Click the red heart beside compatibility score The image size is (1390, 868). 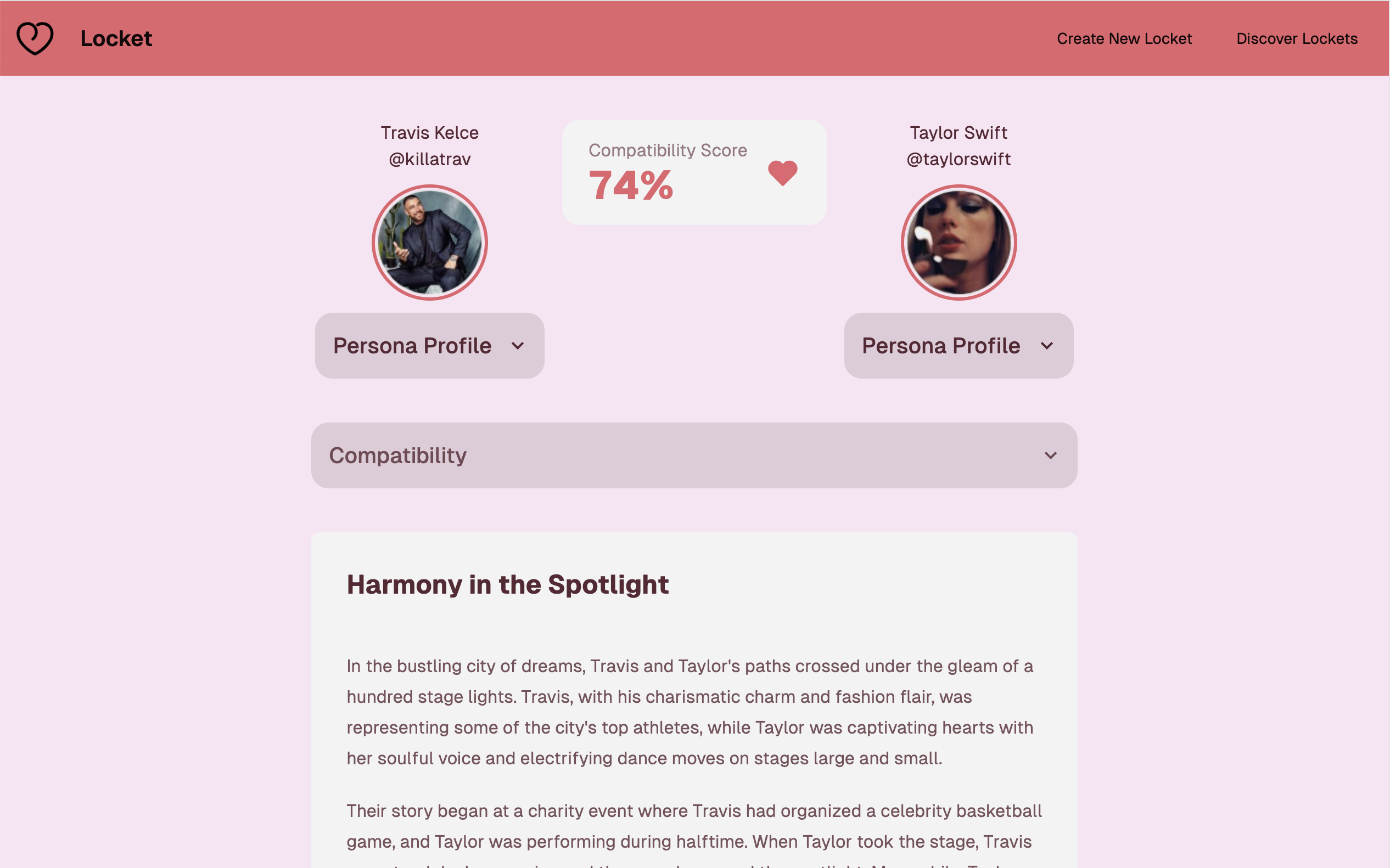click(782, 172)
